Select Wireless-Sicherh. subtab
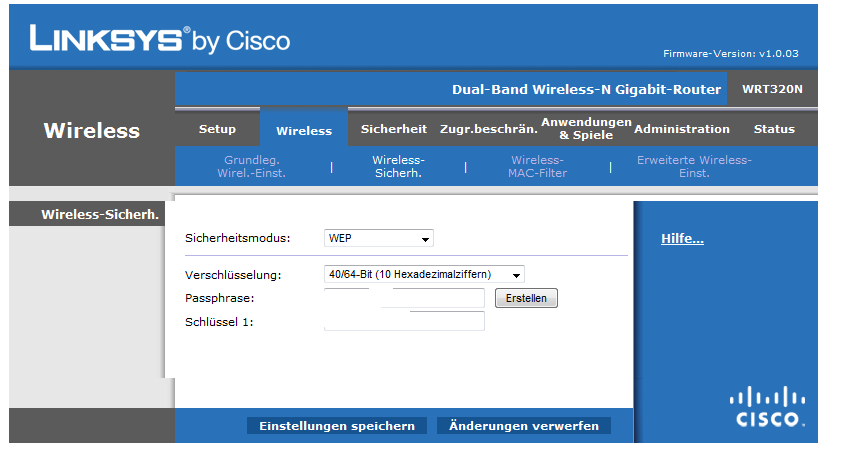Image resolution: width=844 pixels, height=458 pixels. coord(398,167)
